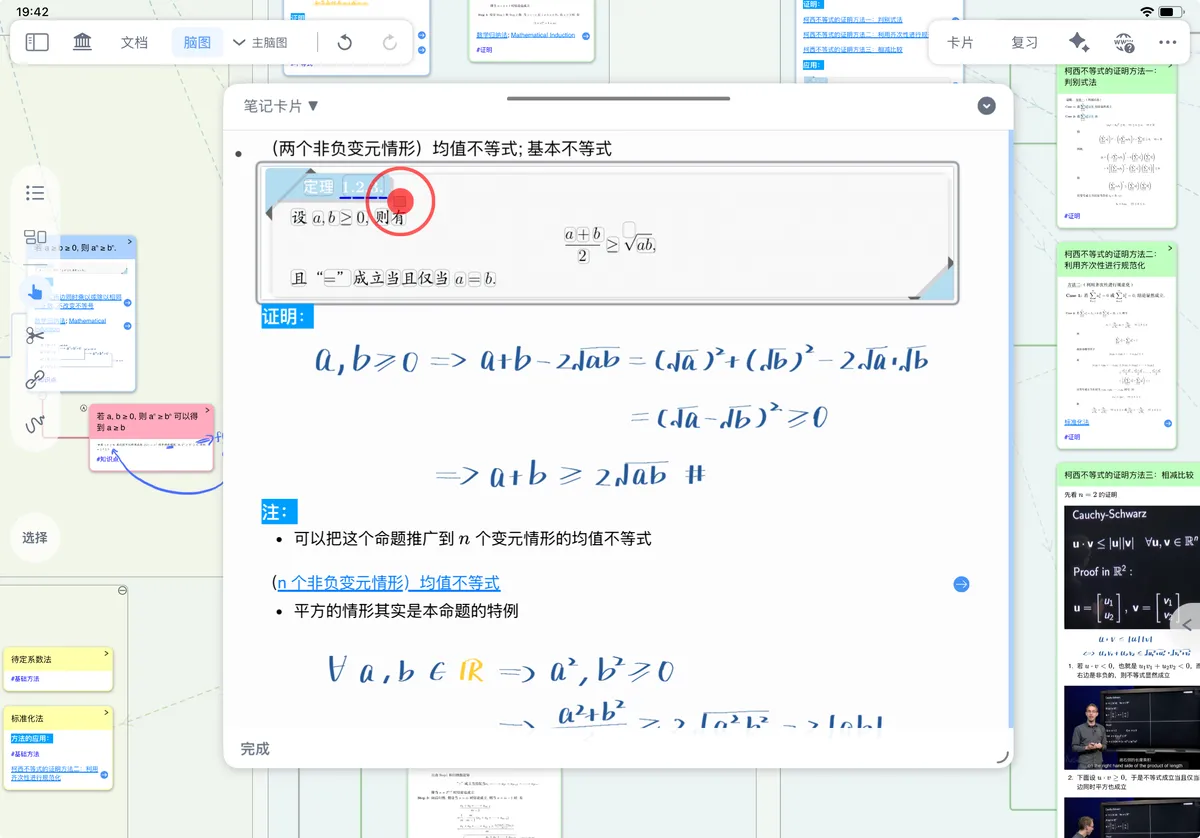Click 方法的应用: label in 标准化法 card
1200x838 pixels.
pos(31,738)
